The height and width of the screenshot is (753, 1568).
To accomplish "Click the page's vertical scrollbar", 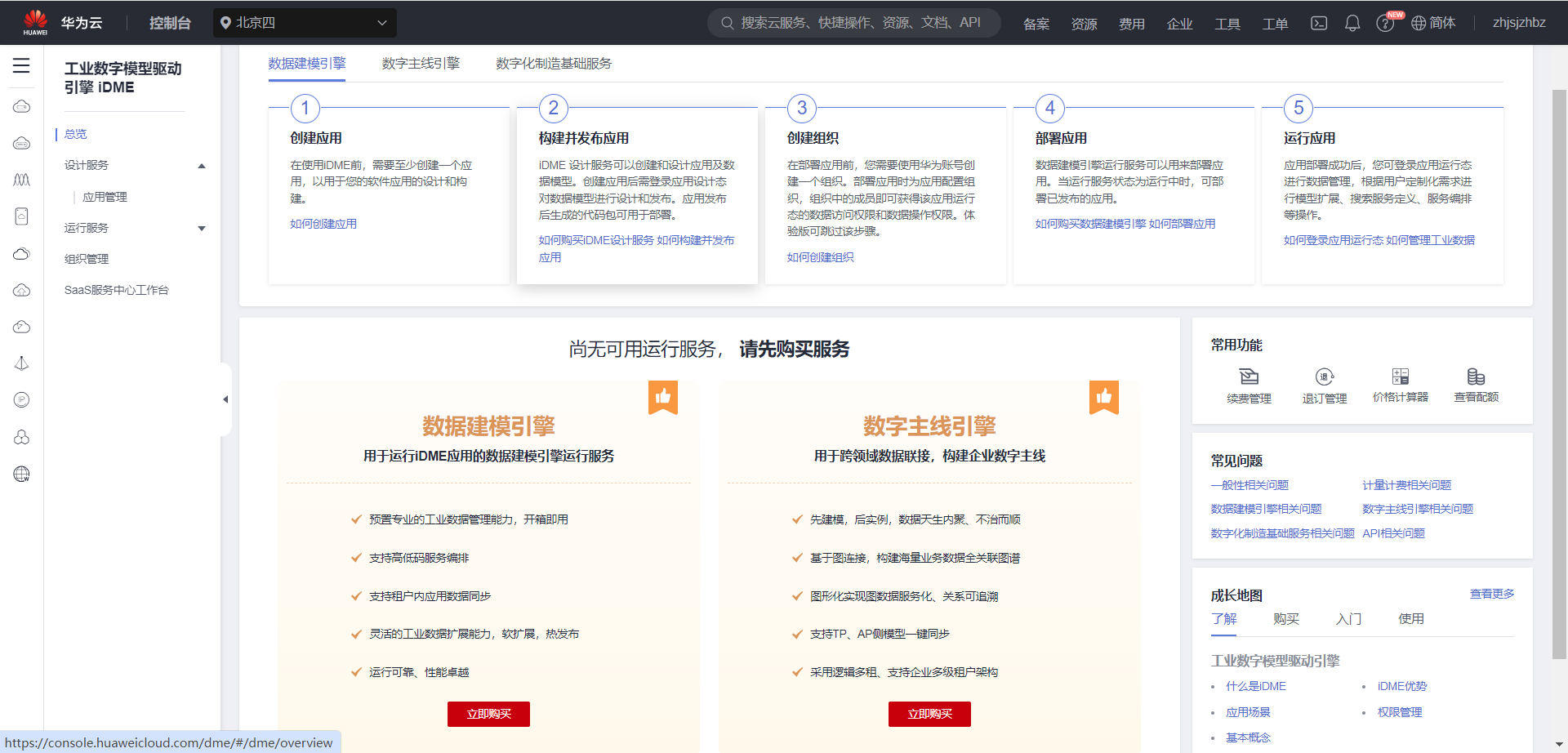I will (1559, 373).
